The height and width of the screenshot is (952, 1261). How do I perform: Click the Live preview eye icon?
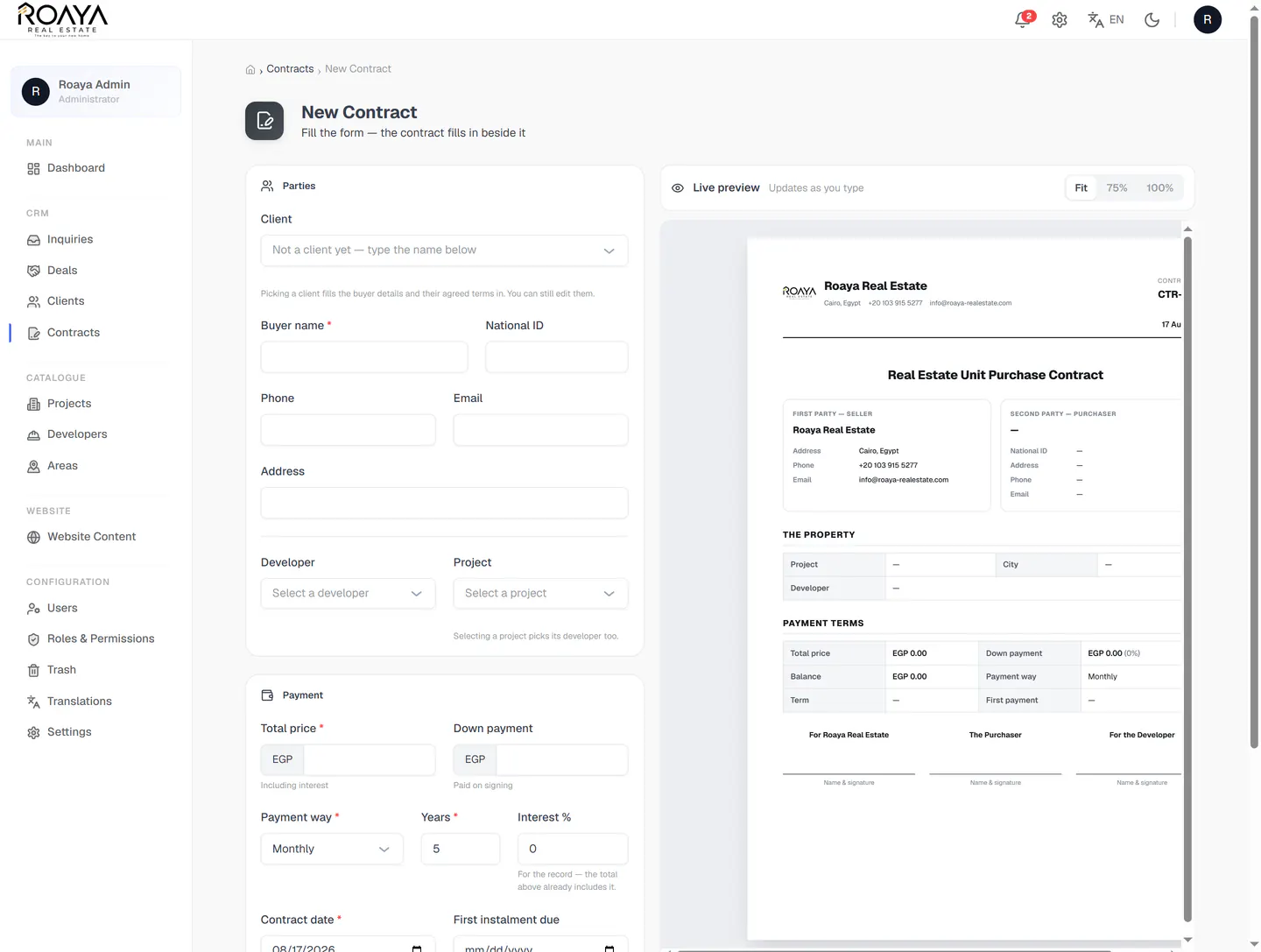click(x=678, y=188)
